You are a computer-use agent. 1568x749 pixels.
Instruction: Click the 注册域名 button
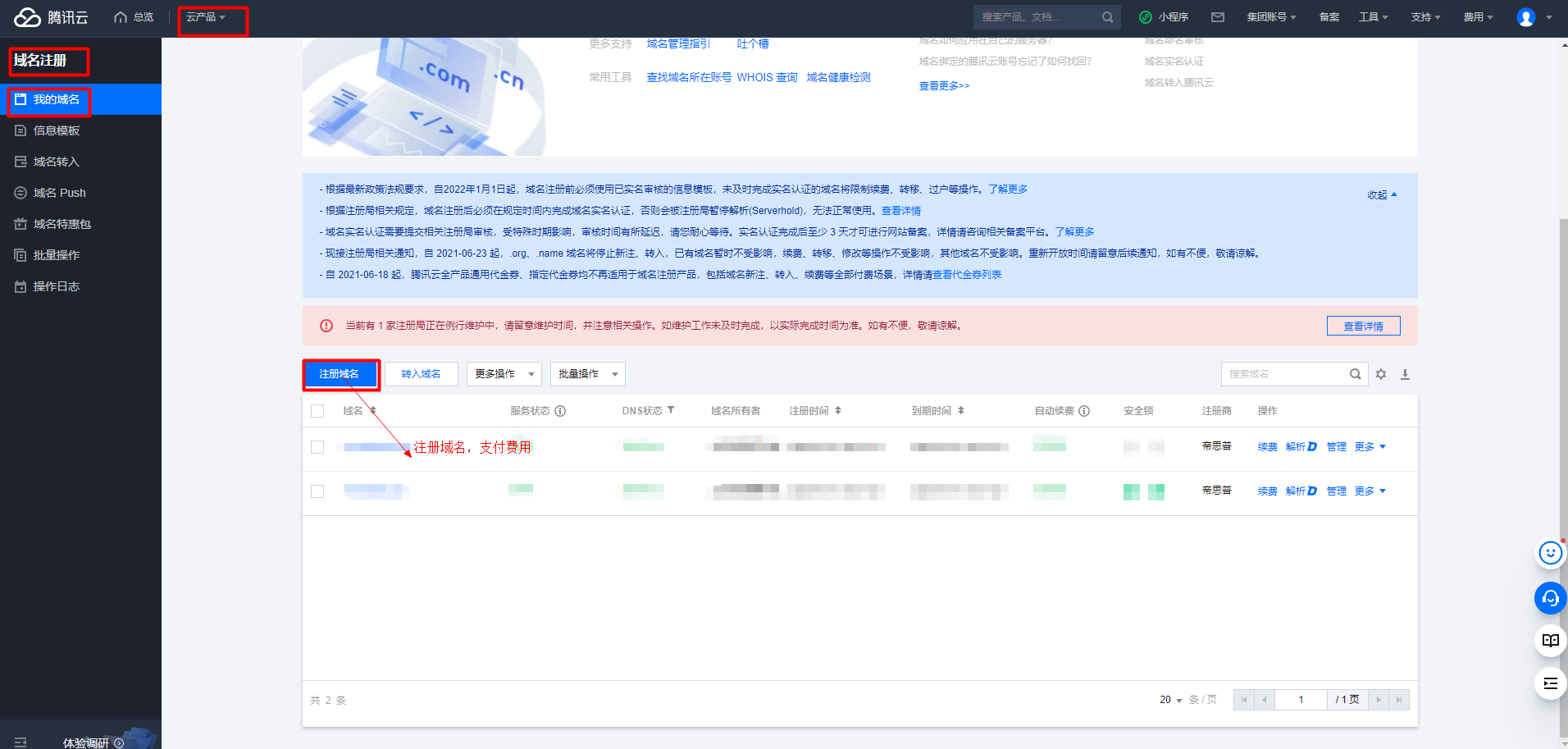pos(340,374)
